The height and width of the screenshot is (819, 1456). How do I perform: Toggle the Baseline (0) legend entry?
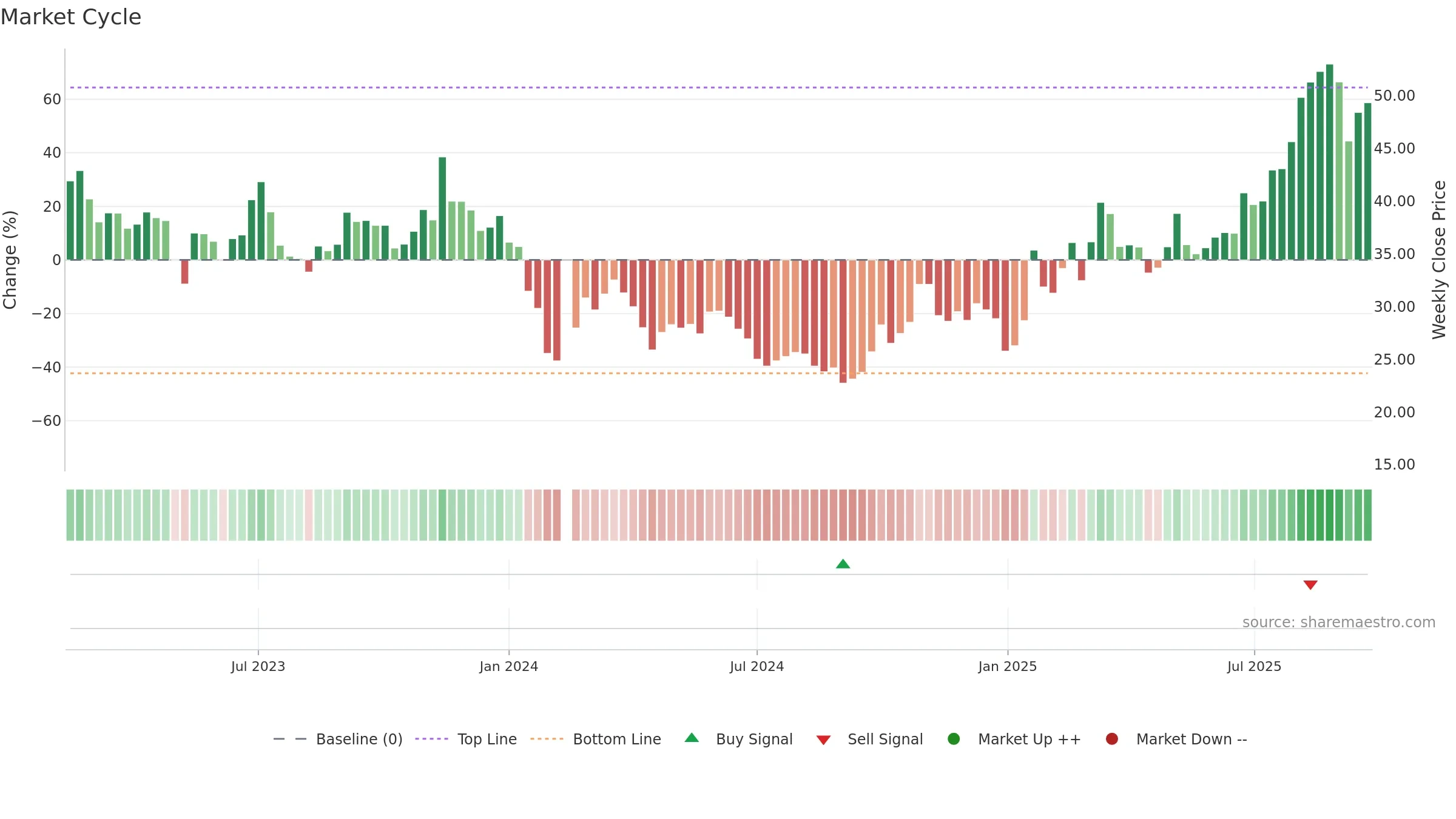click(338, 739)
